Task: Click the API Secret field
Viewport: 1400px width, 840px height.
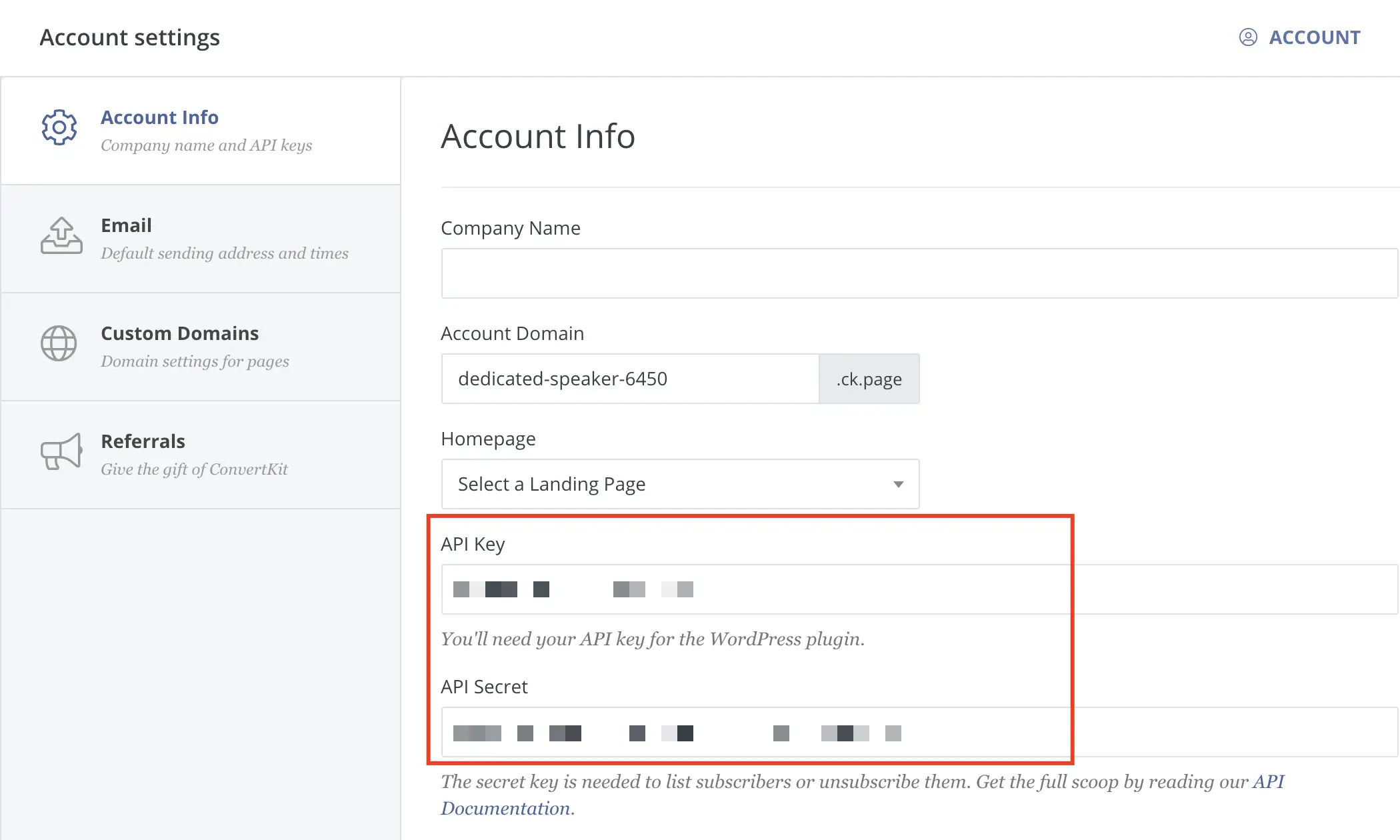Action: click(919, 733)
